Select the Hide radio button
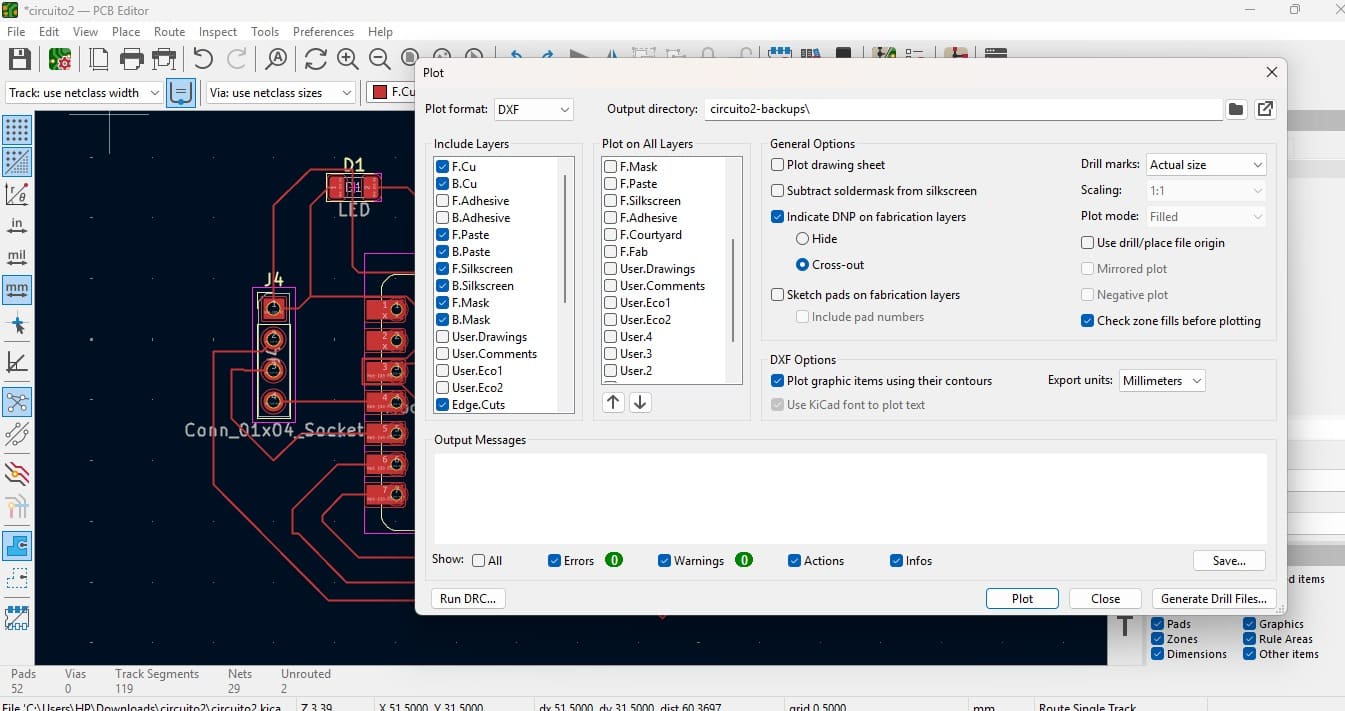The width and height of the screenshot is (1345, 711). [802, 239]
